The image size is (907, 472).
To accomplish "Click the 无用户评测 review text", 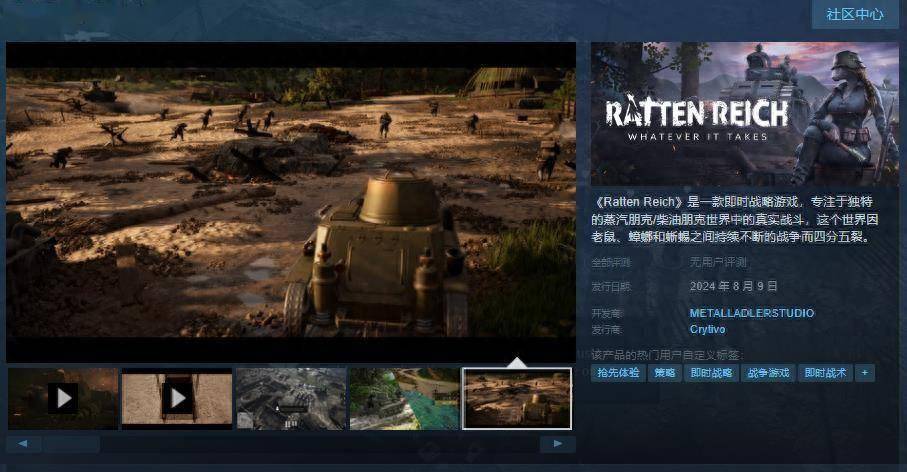I will point(718,263).
